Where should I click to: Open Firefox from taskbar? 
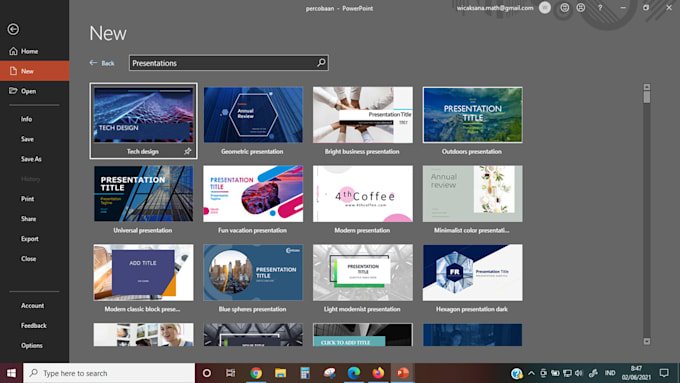378,373
